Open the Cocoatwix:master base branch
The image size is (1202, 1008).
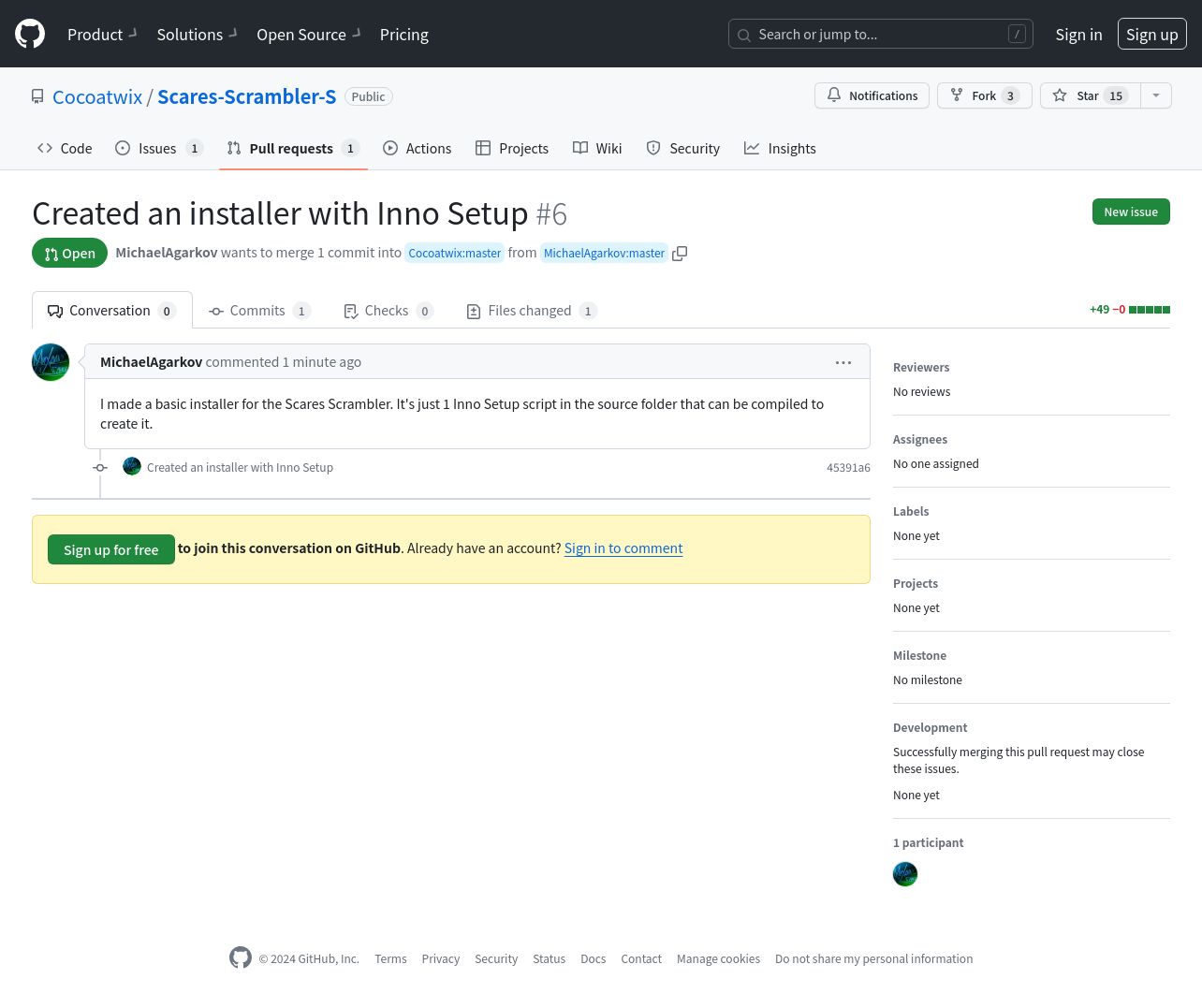tap(455, 253)
